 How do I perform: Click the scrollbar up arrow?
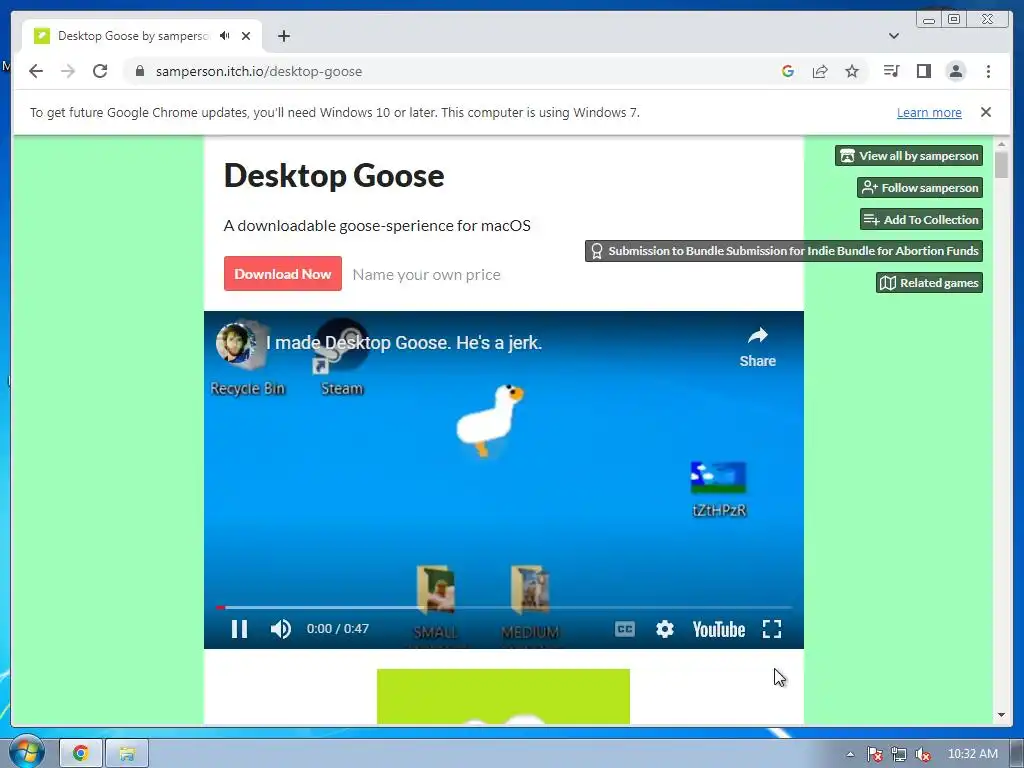coord(1001,144)
